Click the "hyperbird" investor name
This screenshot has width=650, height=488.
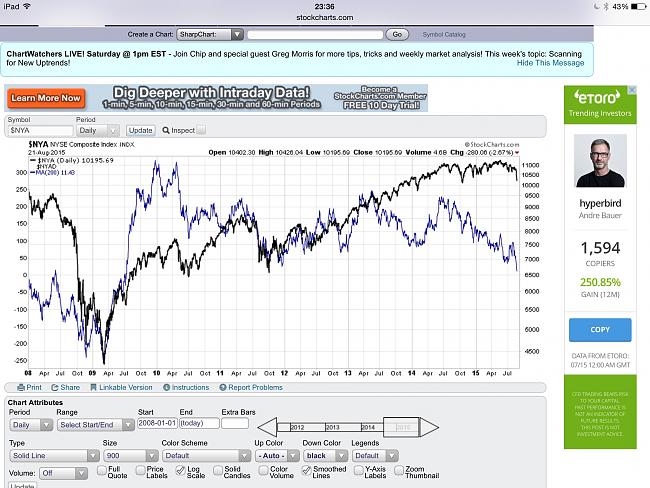(x=600, y=203)
